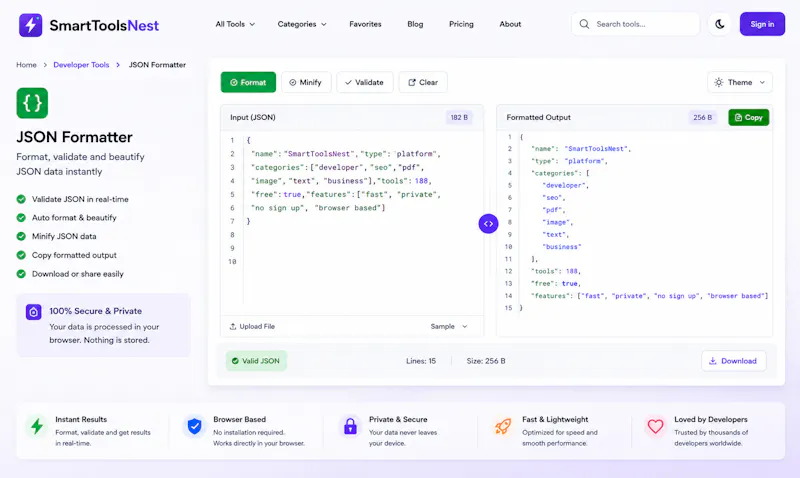Click the Size: 256 B status text

pos(486,361)
